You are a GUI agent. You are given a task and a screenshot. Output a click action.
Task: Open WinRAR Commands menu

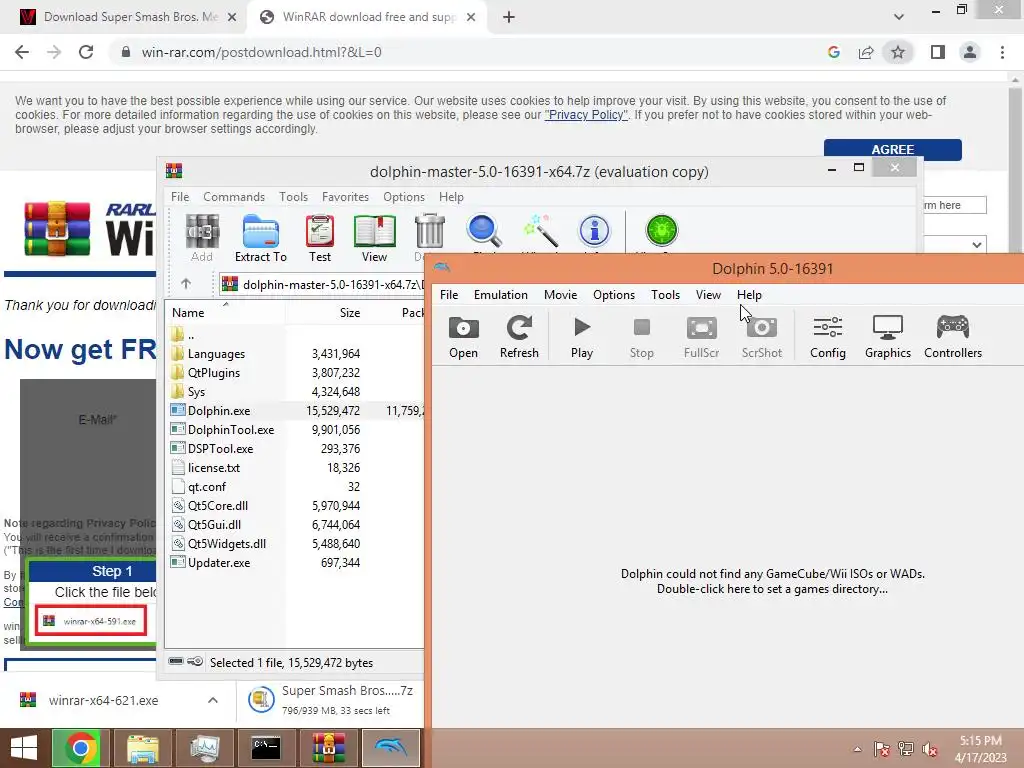pyautogui.click(x=234, y=197)
